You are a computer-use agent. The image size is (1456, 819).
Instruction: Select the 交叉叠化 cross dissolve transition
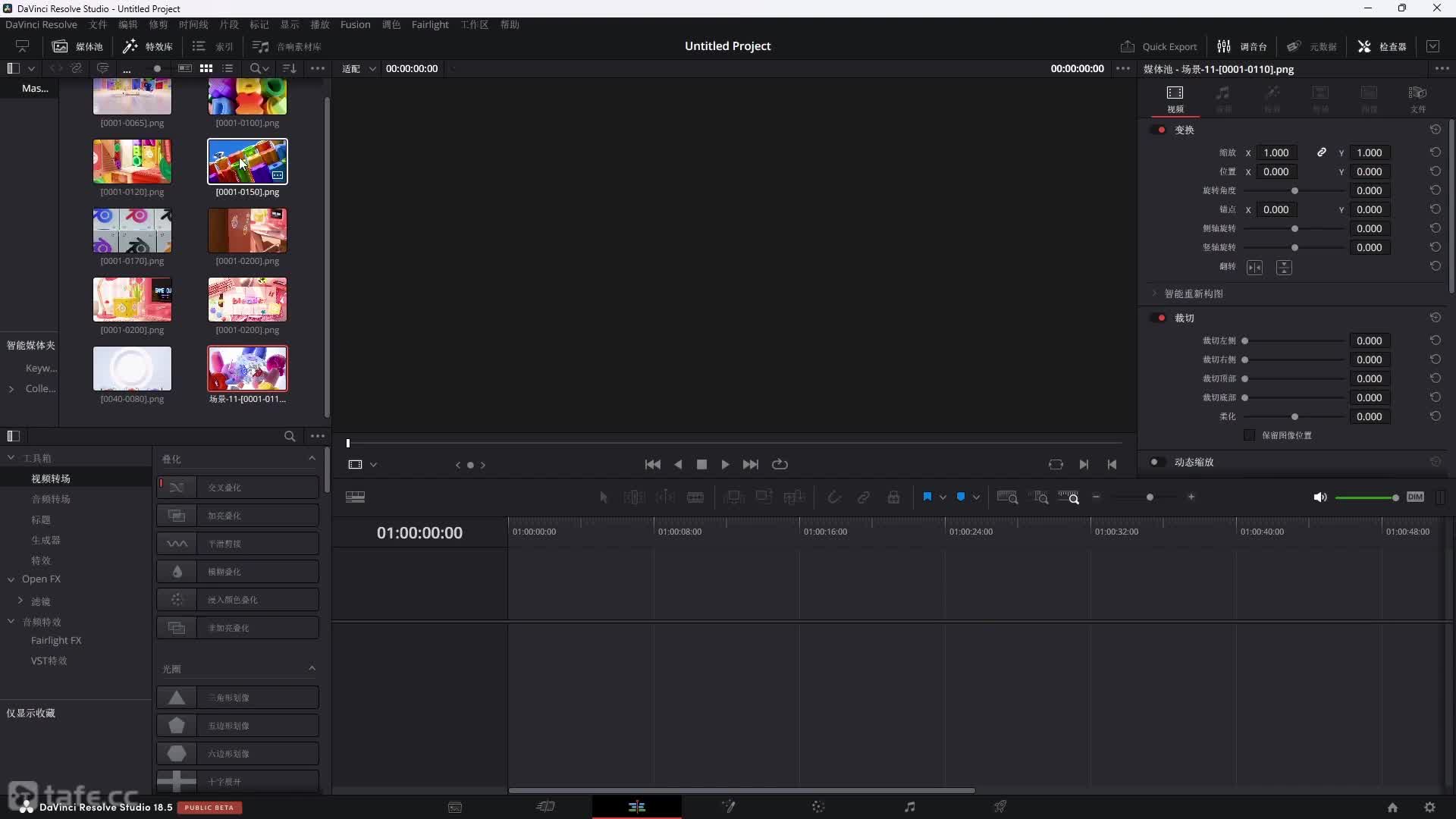pyautogui.click(x=238, y=487)
